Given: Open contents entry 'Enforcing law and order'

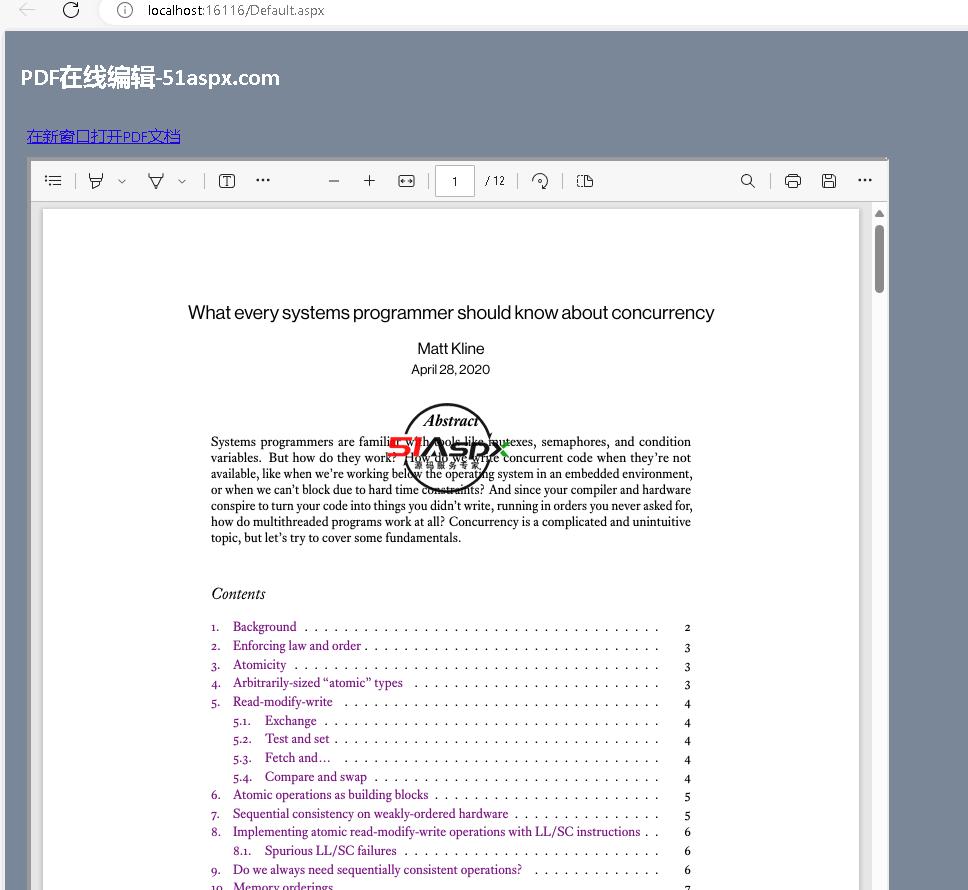Looking at the screenshot, I should (296, 646).
